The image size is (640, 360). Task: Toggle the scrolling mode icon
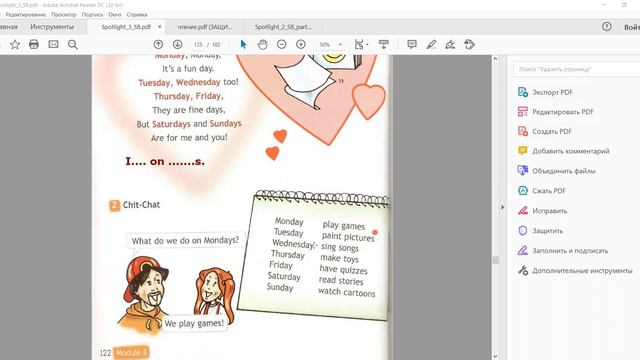tap(384, 44)
